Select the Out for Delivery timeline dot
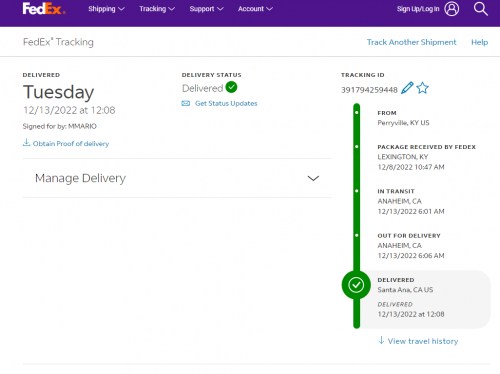500x374 pixels. [357, 235]
